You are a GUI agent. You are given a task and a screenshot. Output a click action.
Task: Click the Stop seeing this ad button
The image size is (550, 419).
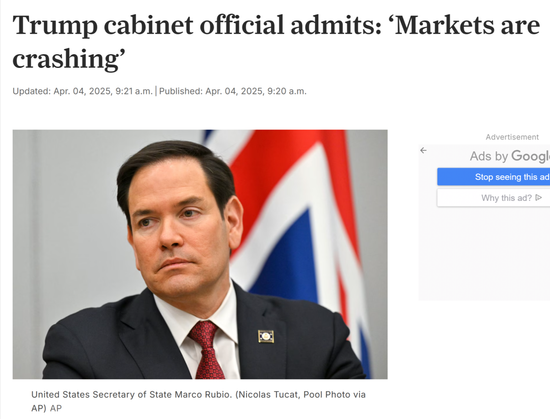494,177
